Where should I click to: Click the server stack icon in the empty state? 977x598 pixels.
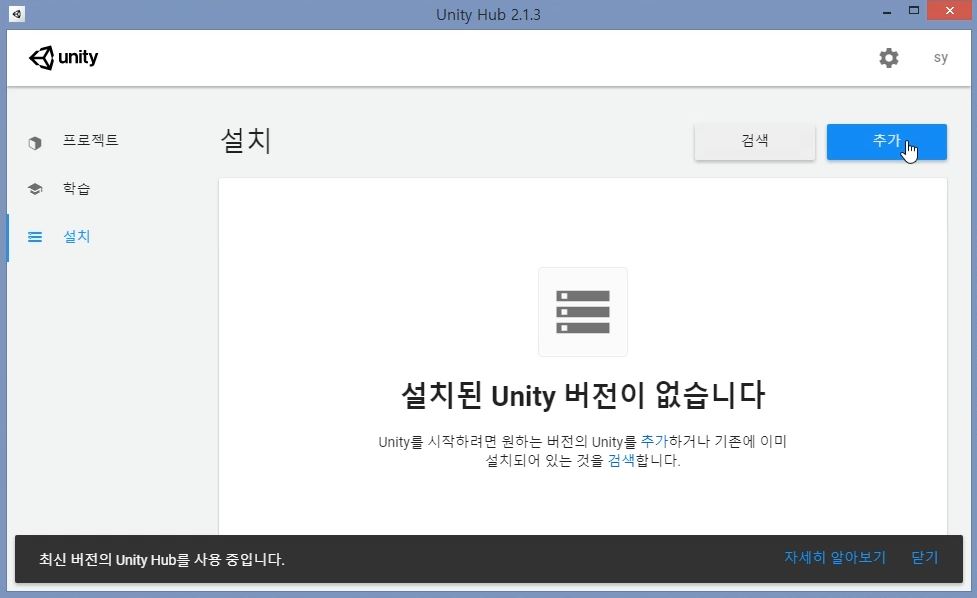tap(583, 311)
